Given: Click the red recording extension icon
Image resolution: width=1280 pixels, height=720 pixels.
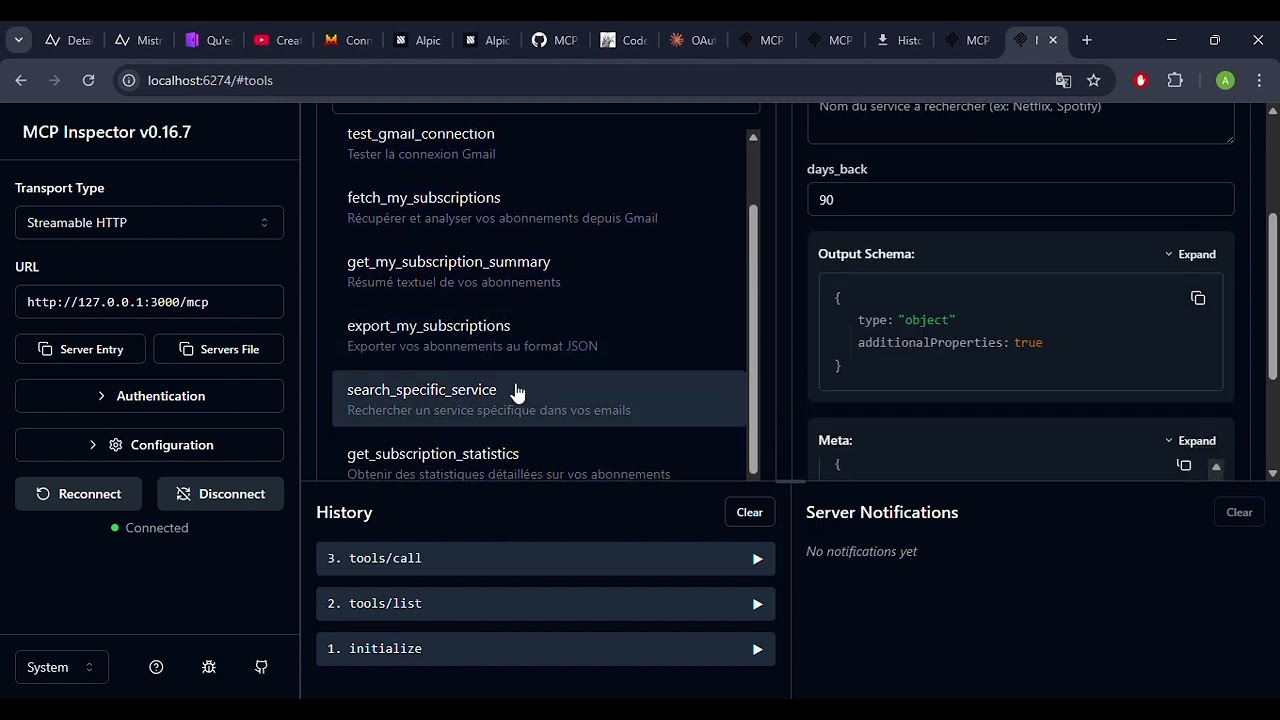Looking at the screenshot, I should point(1140,80).
